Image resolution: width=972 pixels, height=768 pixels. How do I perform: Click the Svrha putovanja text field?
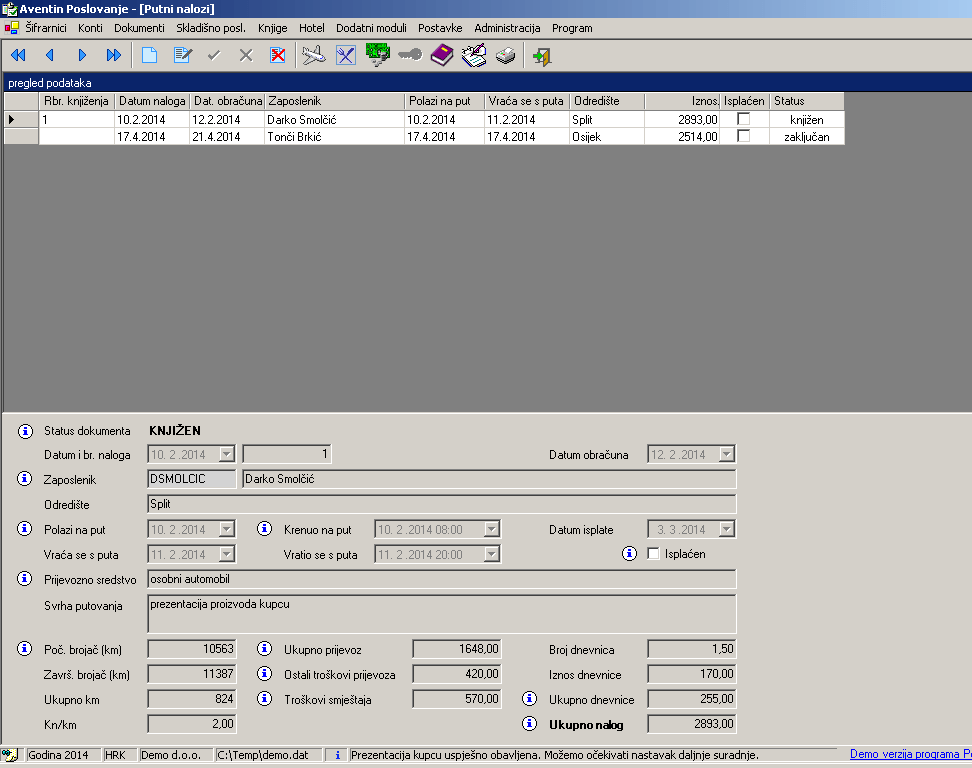(x=441, y=614)
